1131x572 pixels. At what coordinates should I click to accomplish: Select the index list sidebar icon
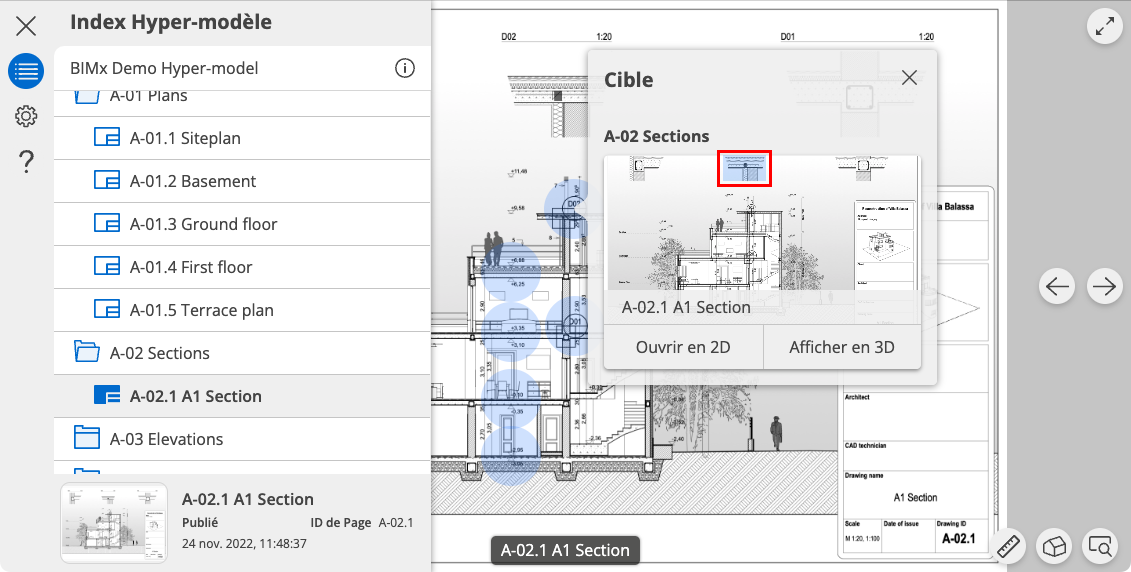point(26,71)
